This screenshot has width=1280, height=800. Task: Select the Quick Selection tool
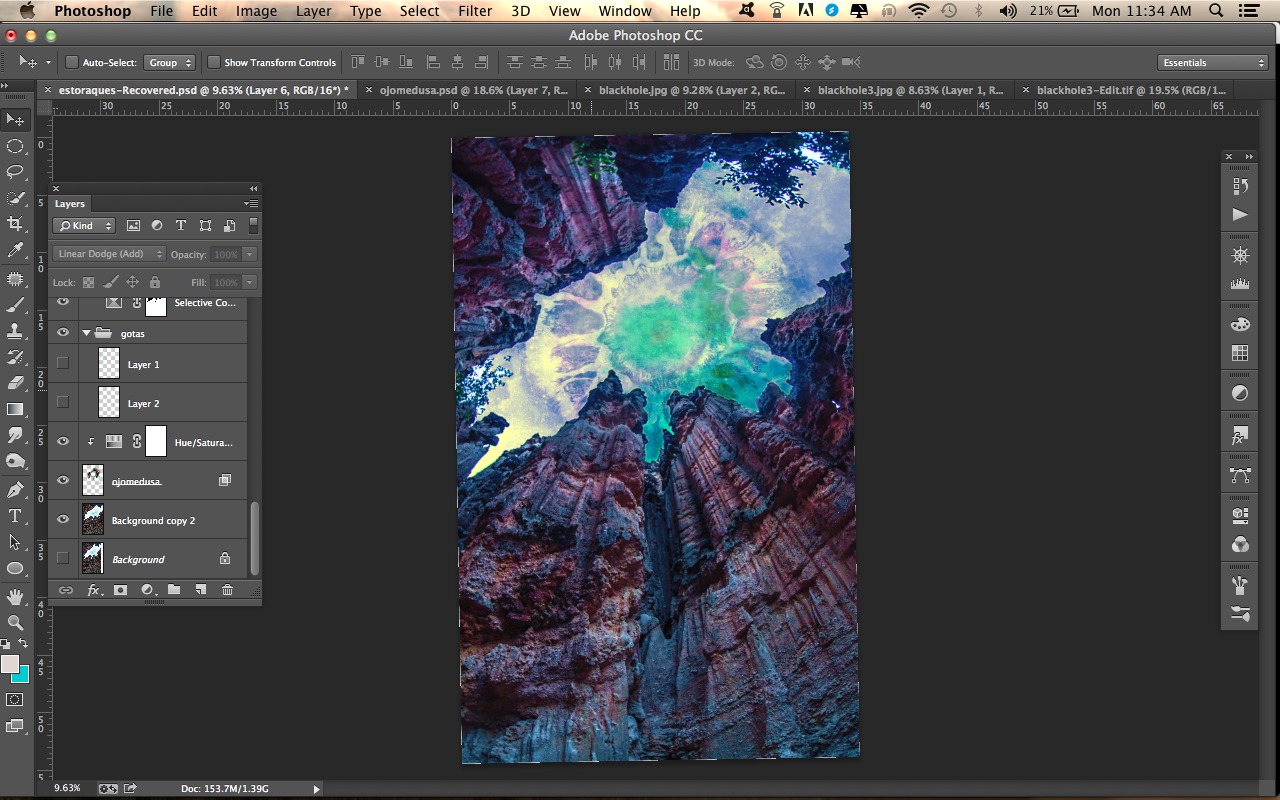click(x=16, y=198)
